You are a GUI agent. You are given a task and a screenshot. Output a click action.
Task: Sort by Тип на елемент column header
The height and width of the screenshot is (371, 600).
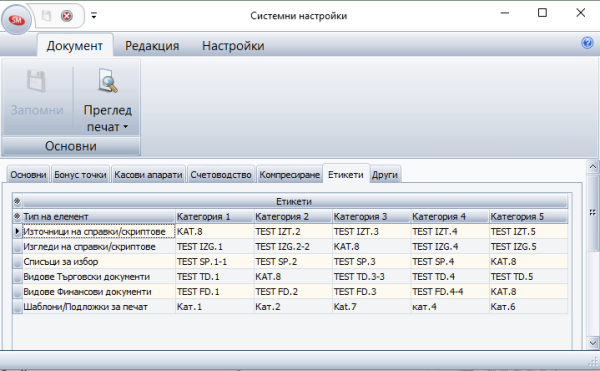(x=99, y=216)
